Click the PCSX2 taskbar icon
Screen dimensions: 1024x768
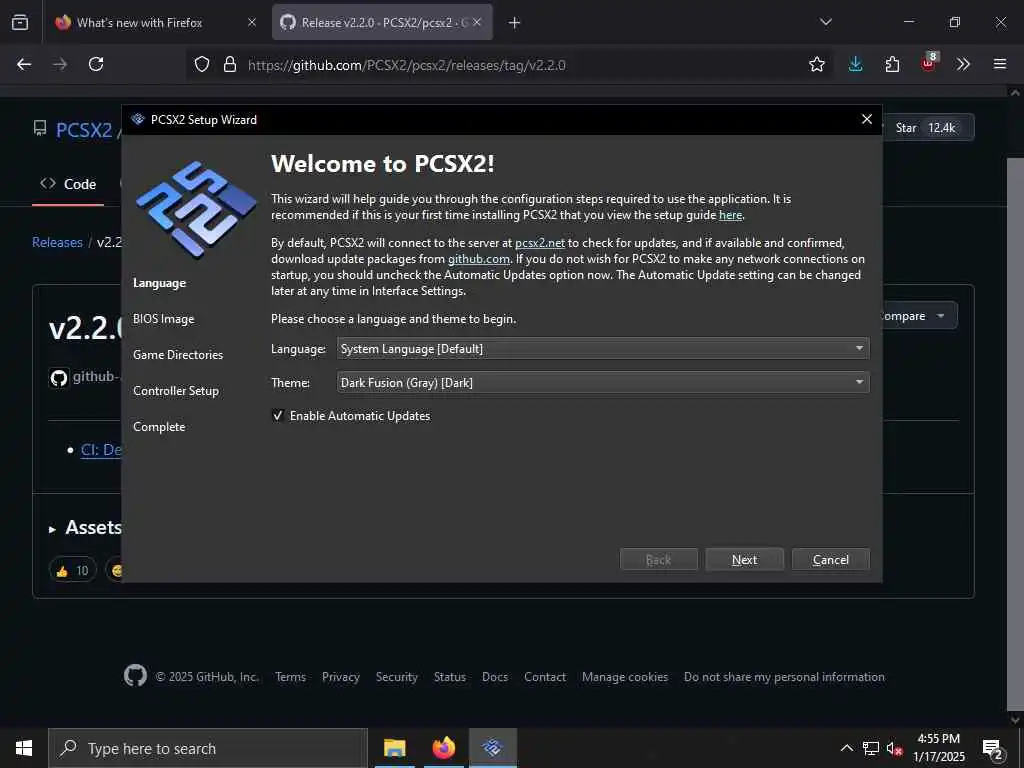492,748
